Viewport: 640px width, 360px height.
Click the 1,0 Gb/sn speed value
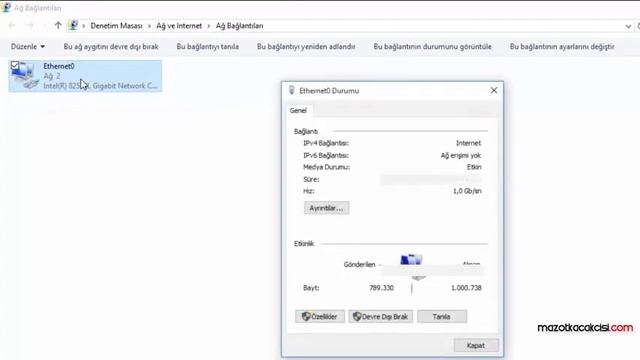[467, 191]
